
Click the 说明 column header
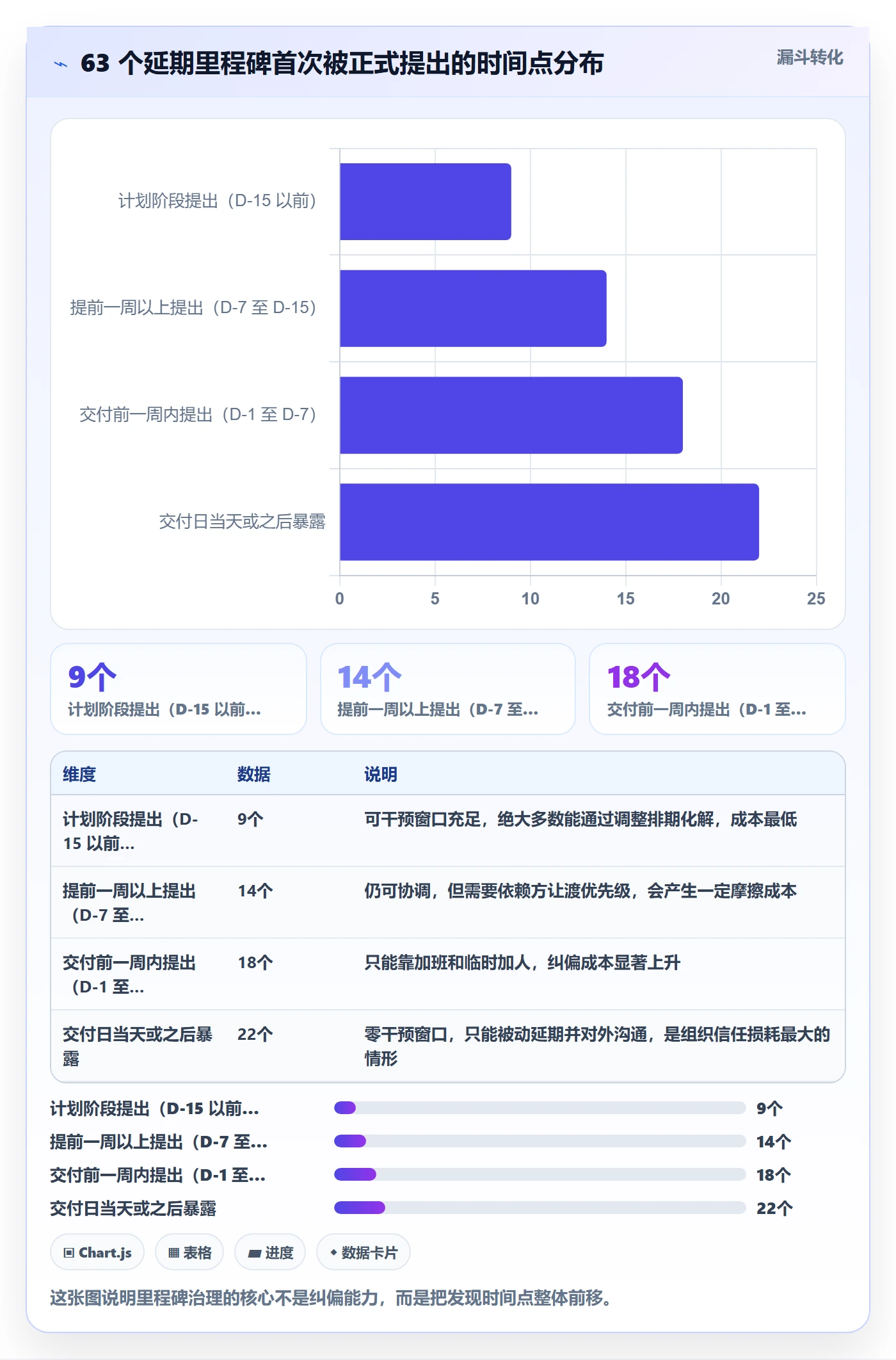381,774
